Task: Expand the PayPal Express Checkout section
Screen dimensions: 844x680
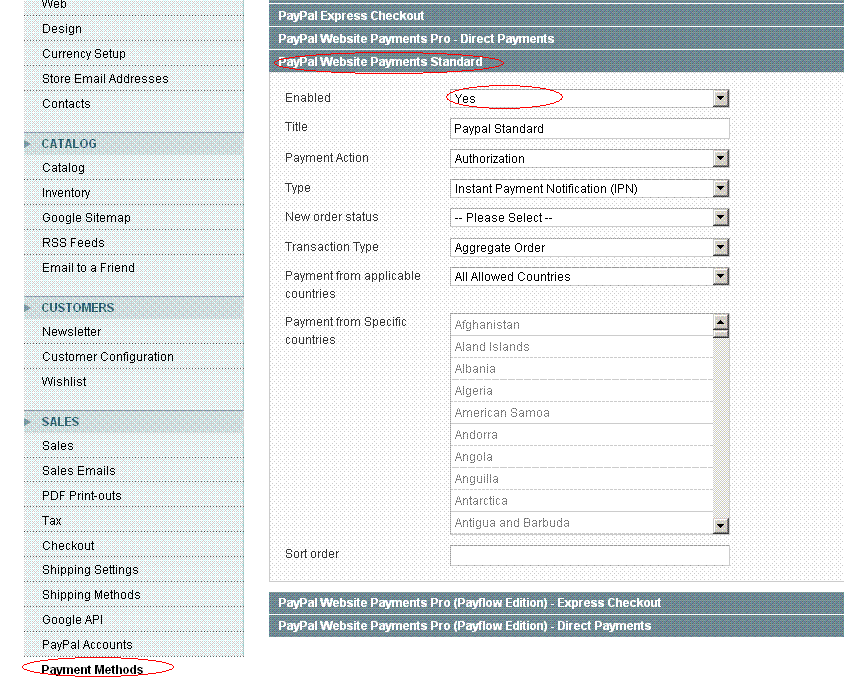Action: (x=556, y=16)
